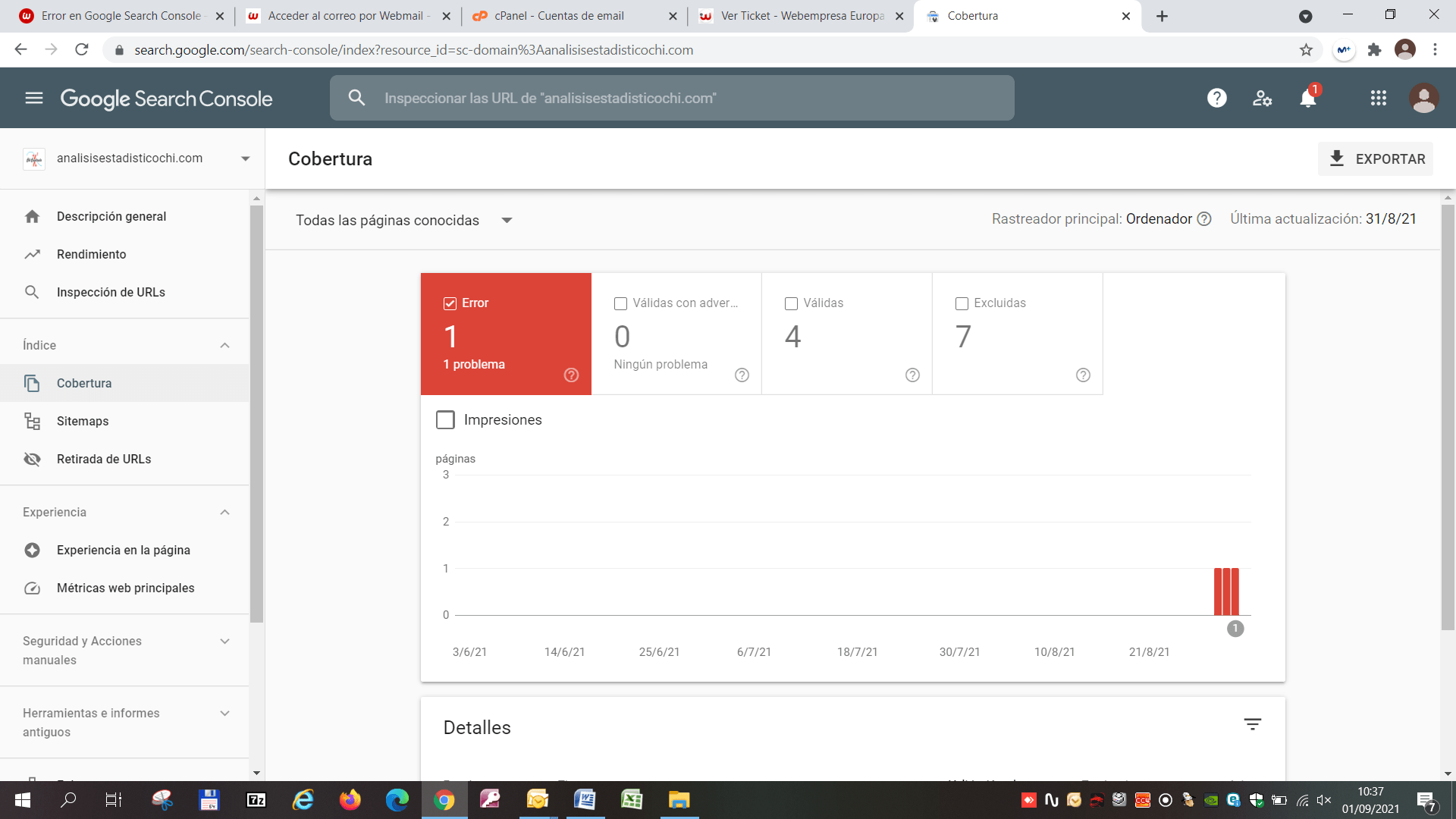Viewport: 1456px width, 819px height.
Task: Open Word from the taskbar
Action: (585, 800)
